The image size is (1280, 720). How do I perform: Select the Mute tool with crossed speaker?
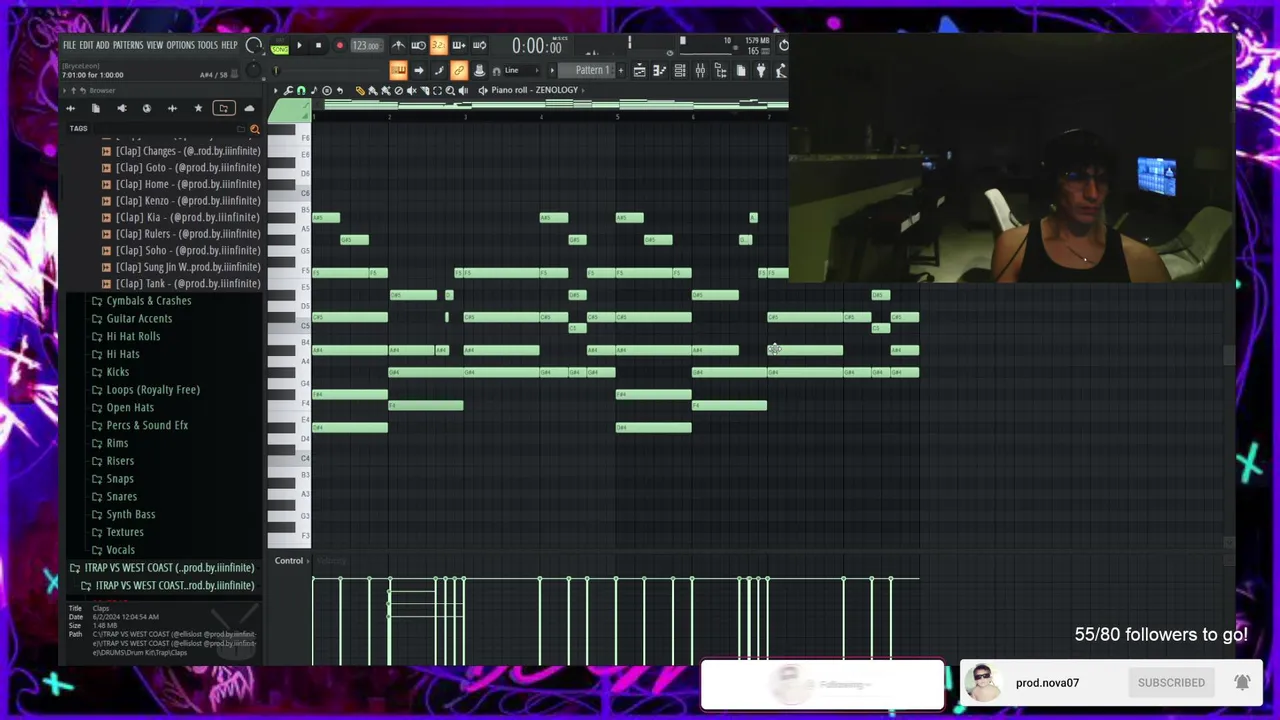click(x=411, y=91)
